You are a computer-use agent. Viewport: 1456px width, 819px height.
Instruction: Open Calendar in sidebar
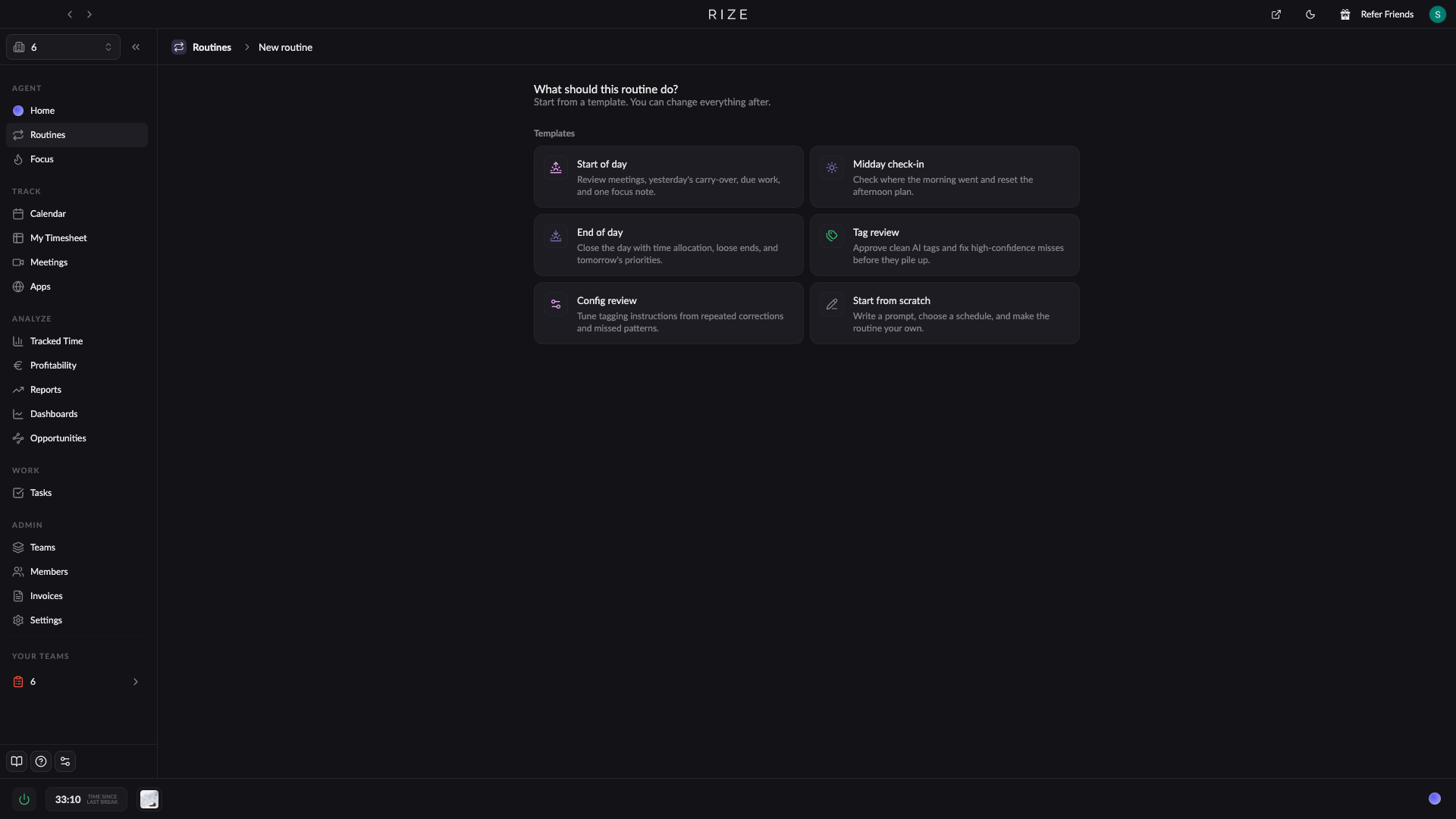click(77, 214)
